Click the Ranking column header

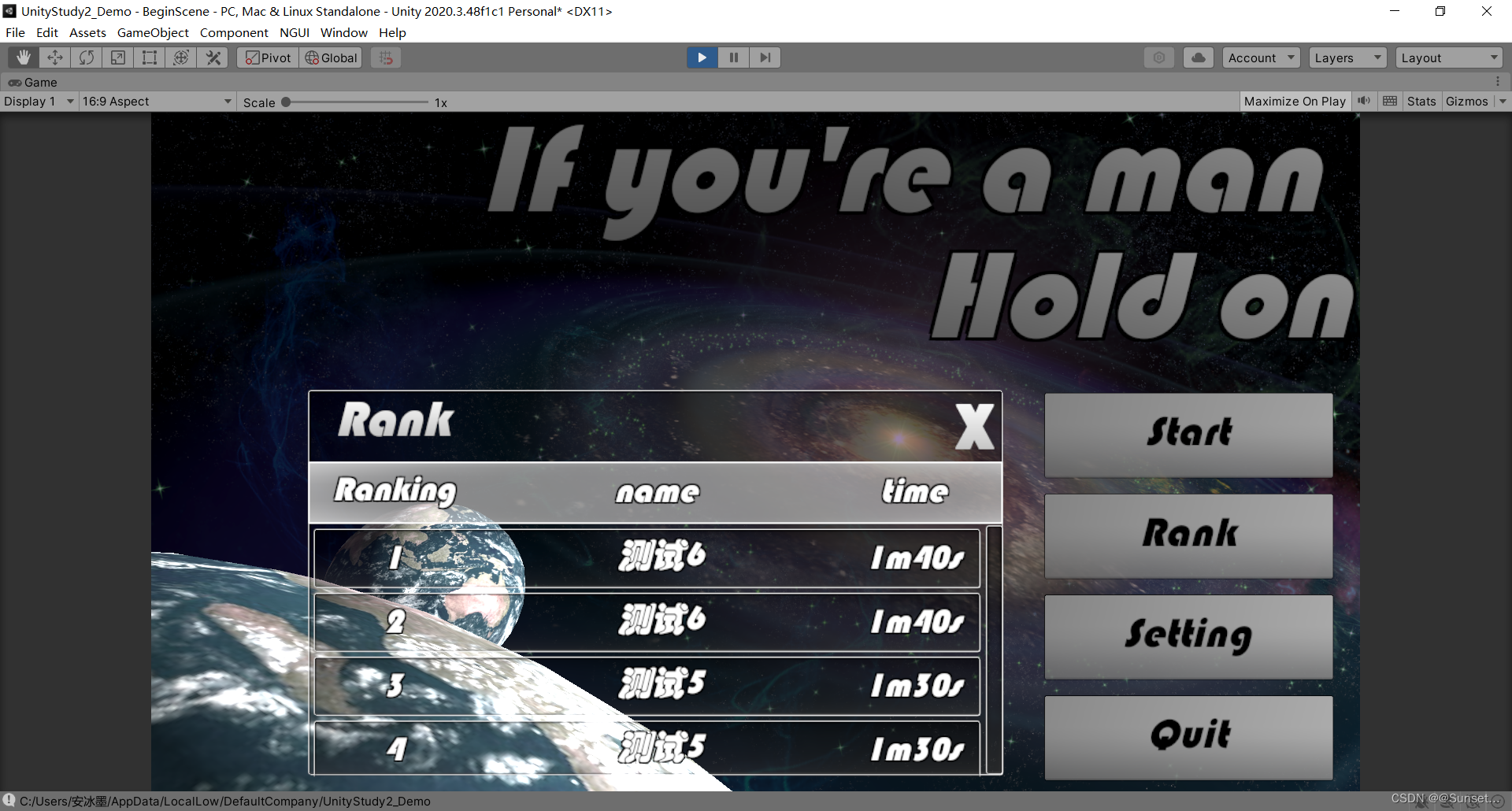(x=395, y=491)
